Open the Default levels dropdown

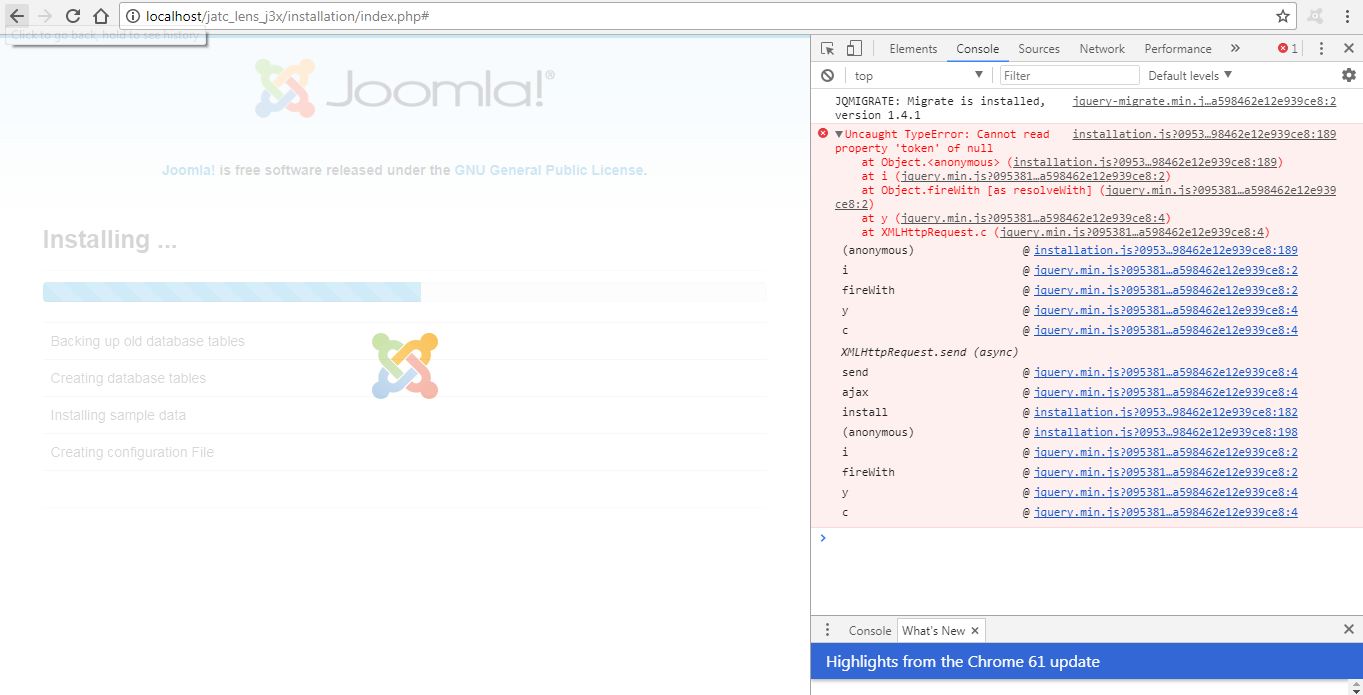(1190, 75)
